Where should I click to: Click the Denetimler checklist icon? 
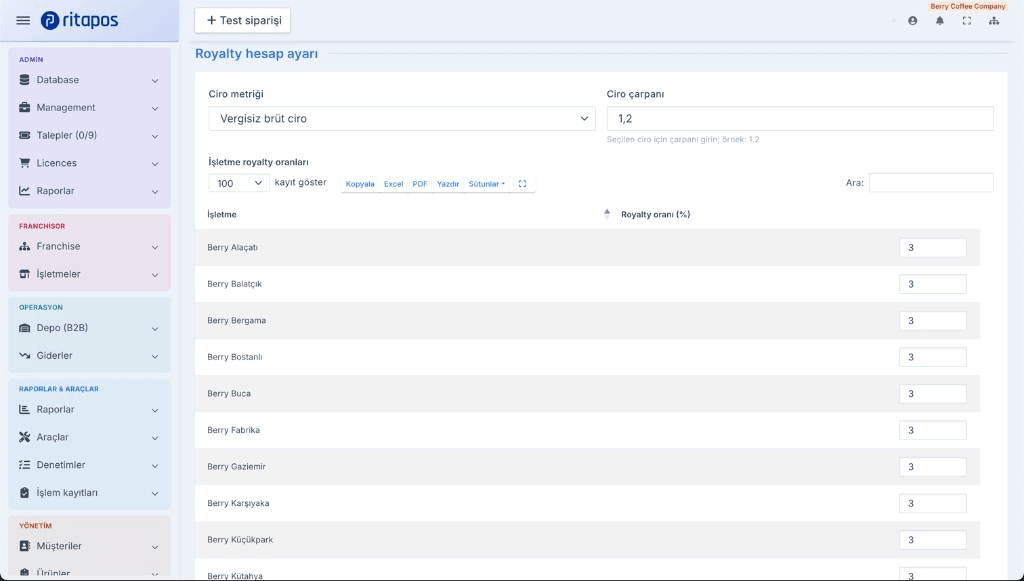25,465
